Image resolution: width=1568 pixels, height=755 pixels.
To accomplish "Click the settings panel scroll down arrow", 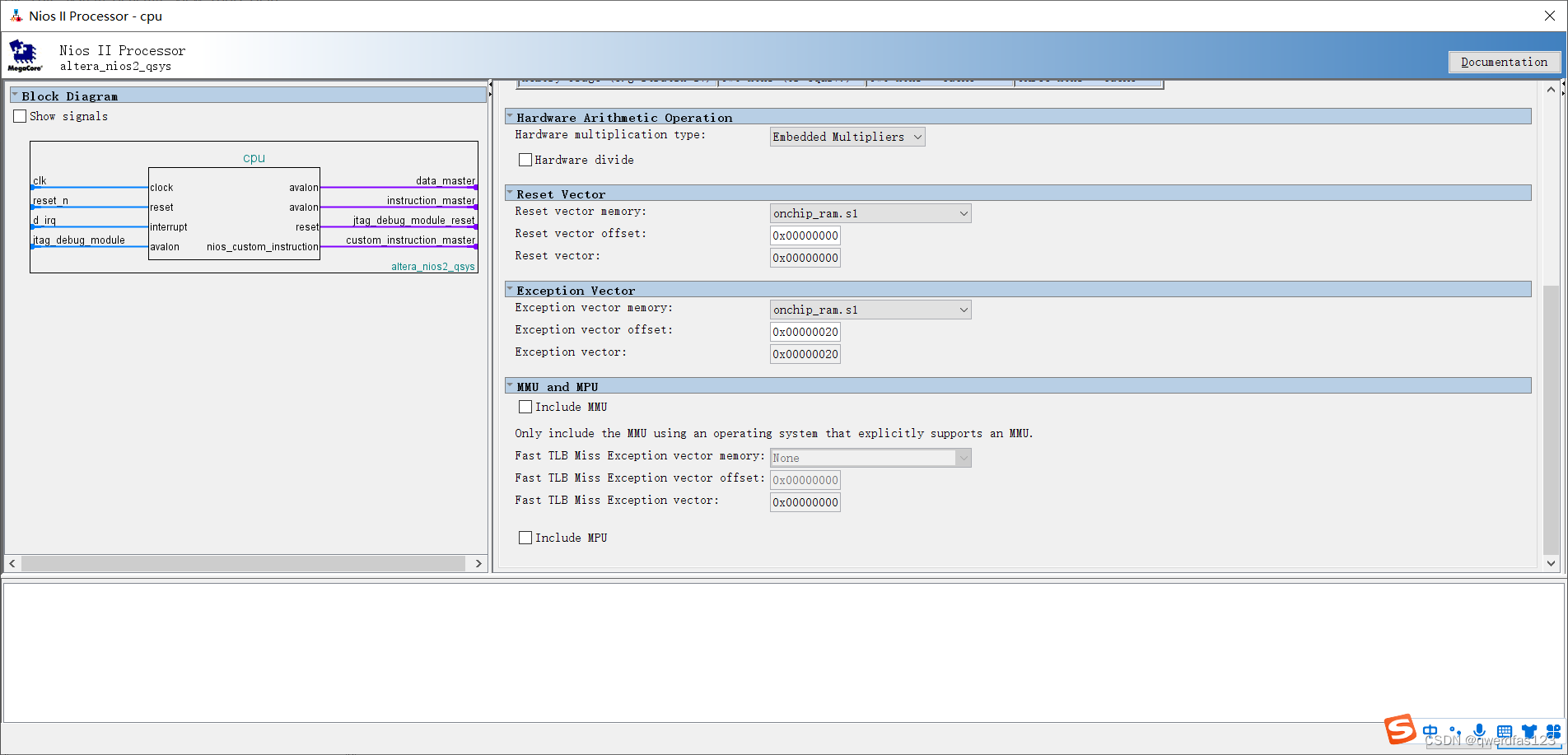I will point(1551,563).
